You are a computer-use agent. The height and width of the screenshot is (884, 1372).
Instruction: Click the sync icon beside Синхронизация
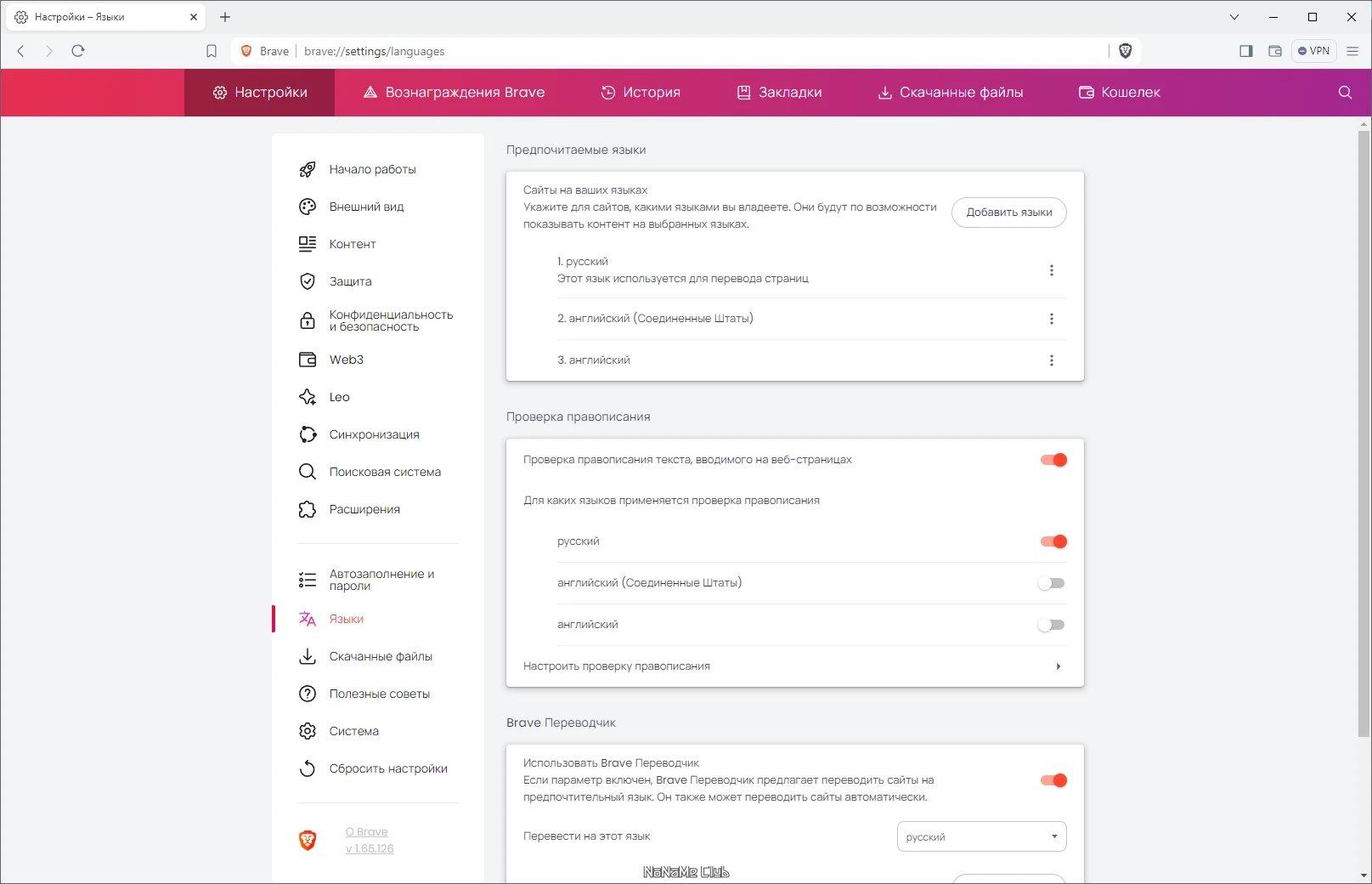pyautogui.click(x=308, y=434)
